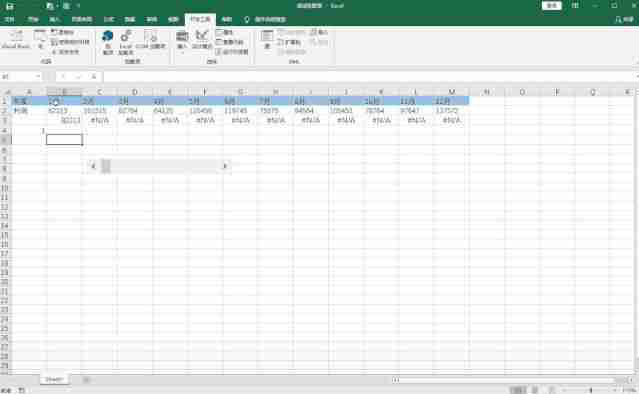Click the Record Macro button
The image size is (639, 394).
(62, 32)
